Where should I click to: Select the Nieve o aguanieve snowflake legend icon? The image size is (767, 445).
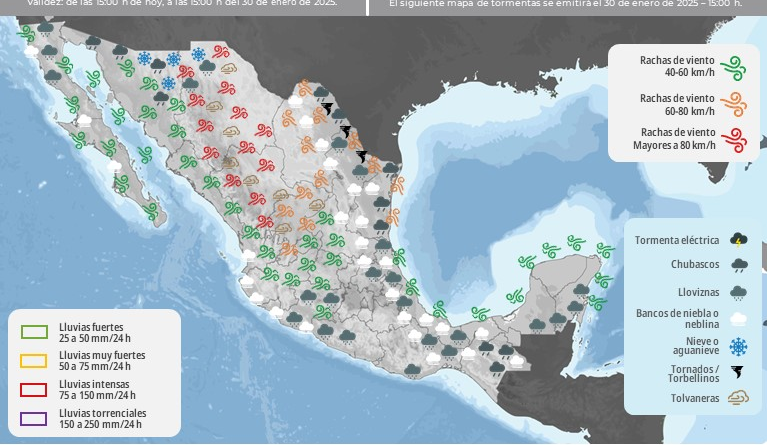(738, 346)
